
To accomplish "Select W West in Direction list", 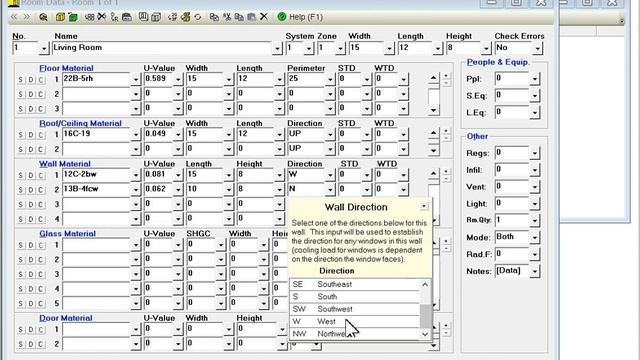I will (354, 322).
